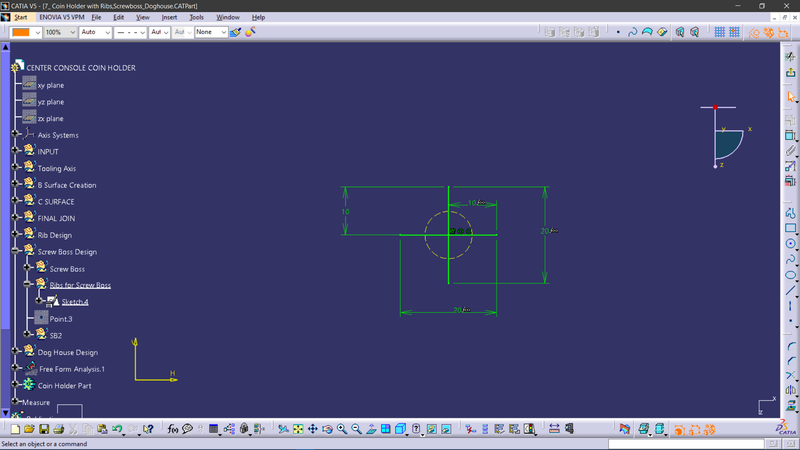Select the Trim tool
Image resolution: width=800 pixels, height=450 pixels.
[x=790, y=376]
